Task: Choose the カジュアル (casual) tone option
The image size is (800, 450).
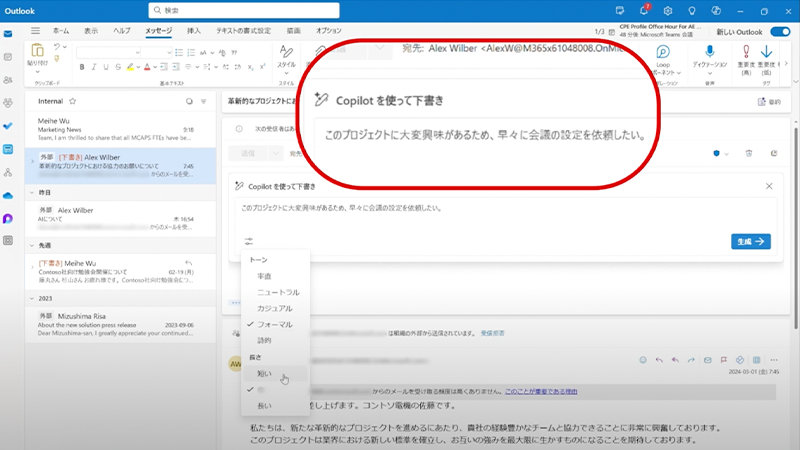Action: pyautogui.click(x=275, y=308)
